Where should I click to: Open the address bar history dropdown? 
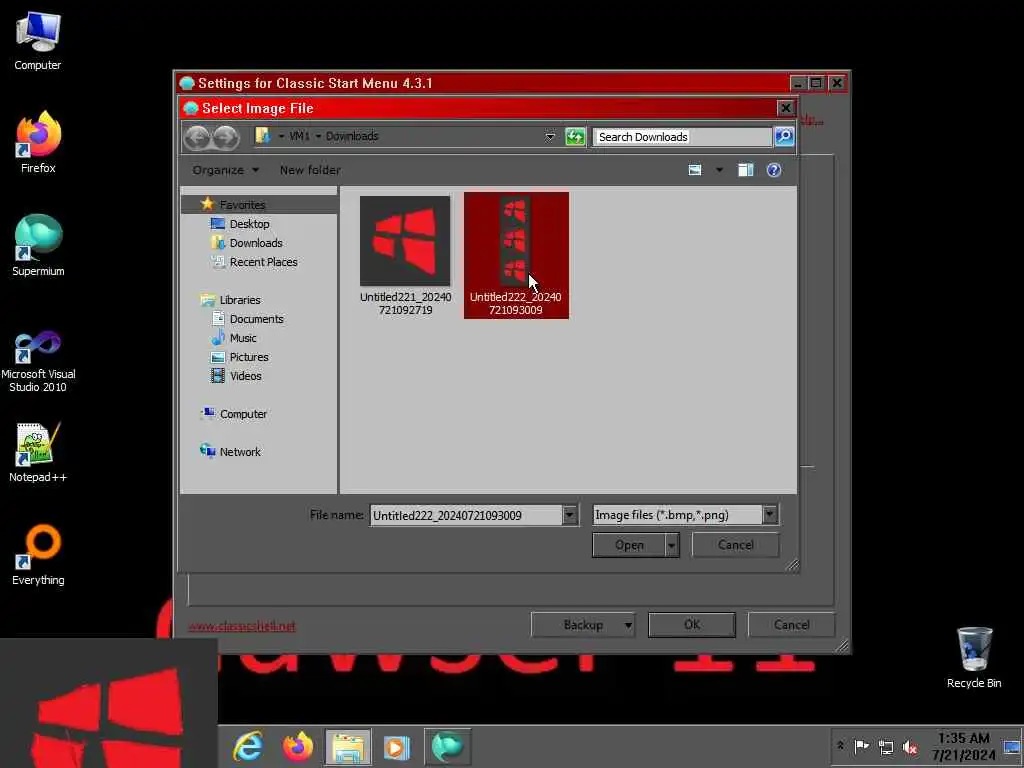pos(550,136)
